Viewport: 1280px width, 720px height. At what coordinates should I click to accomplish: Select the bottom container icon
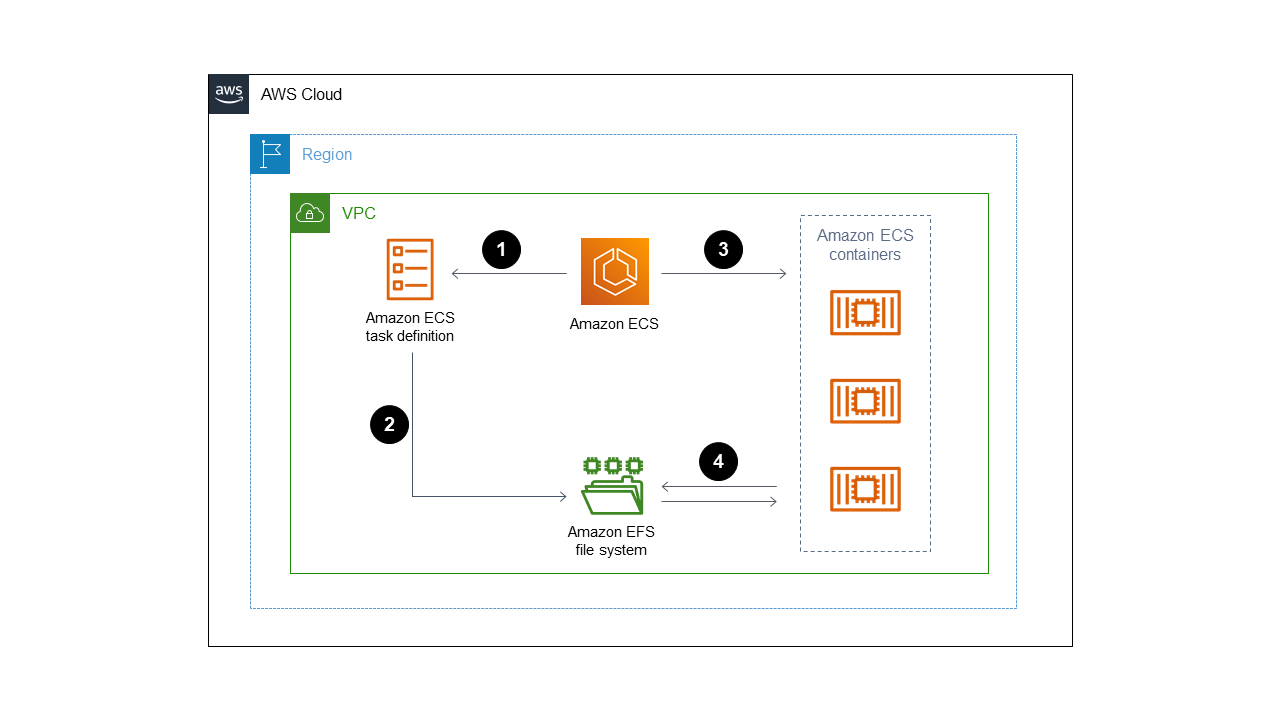pyautogui.click(x=865, y=489)
